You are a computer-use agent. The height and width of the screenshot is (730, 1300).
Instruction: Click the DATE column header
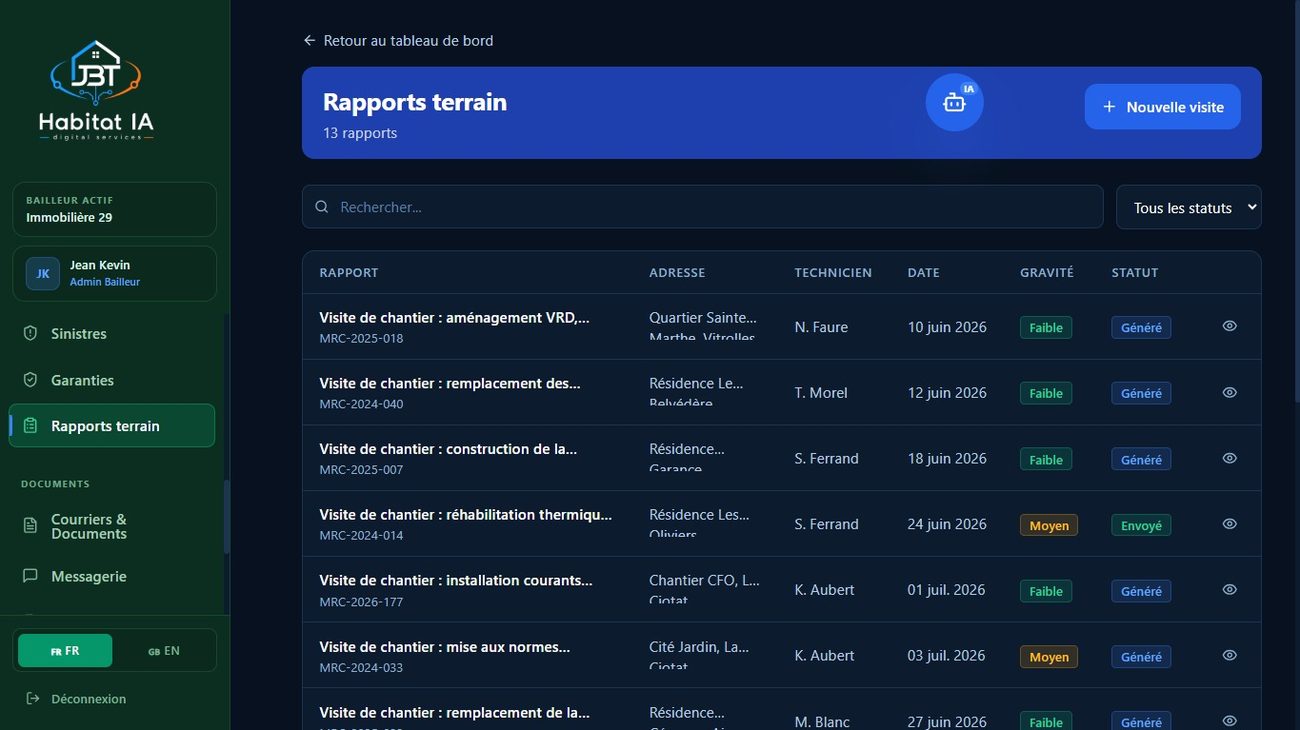click(924, 273)
